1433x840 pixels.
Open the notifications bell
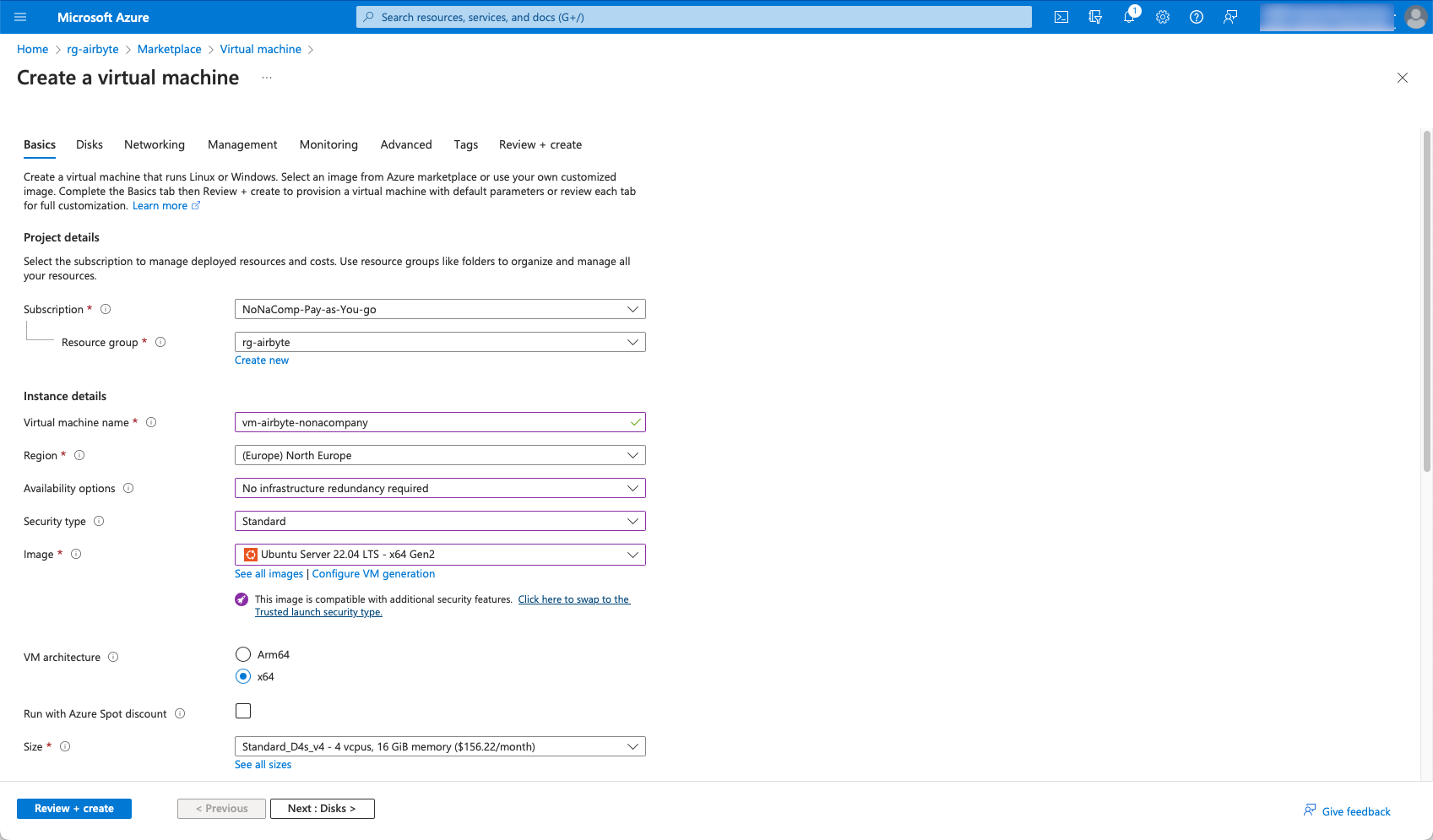pos(1129,17)
